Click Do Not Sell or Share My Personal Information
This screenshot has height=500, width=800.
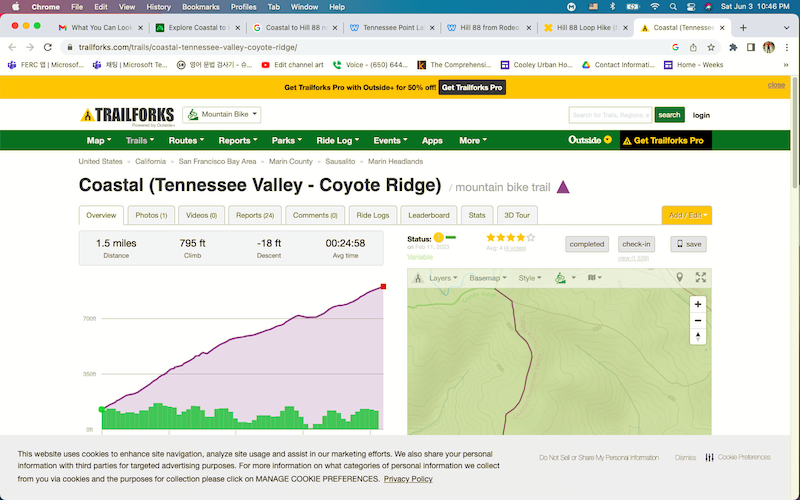pyautogui.click(x=599, y=458)
